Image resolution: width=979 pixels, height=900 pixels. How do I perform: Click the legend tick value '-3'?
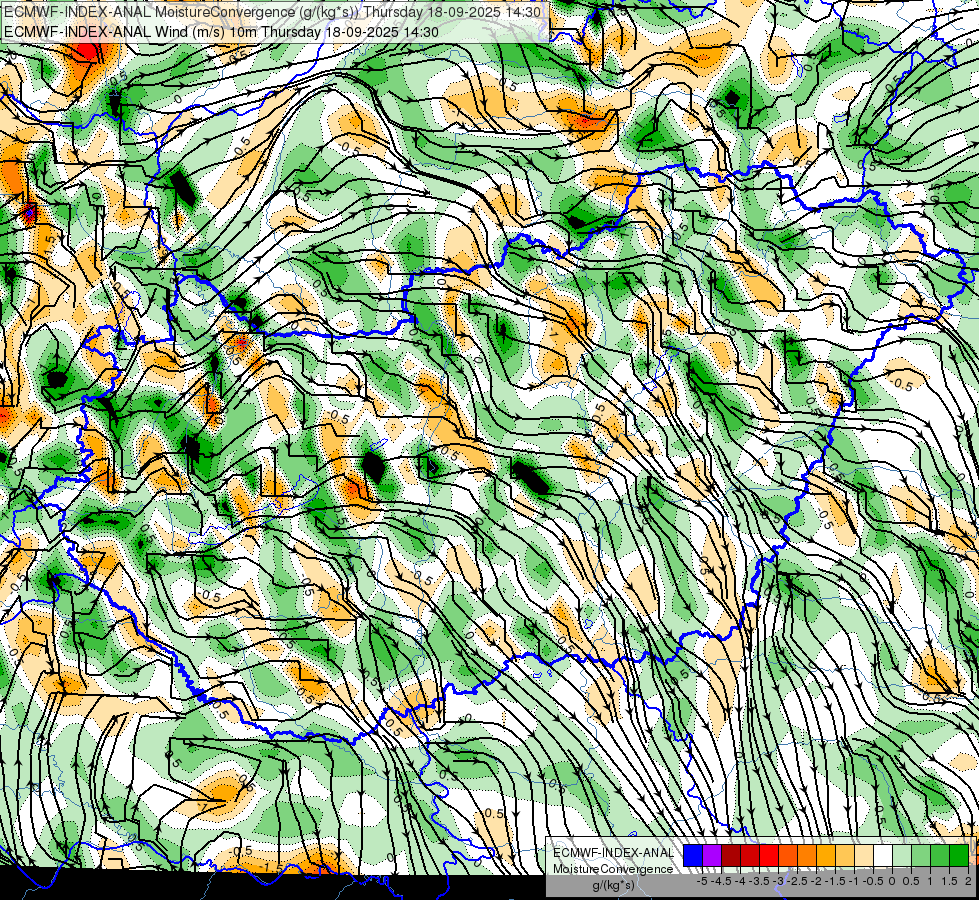click(779, 881)
